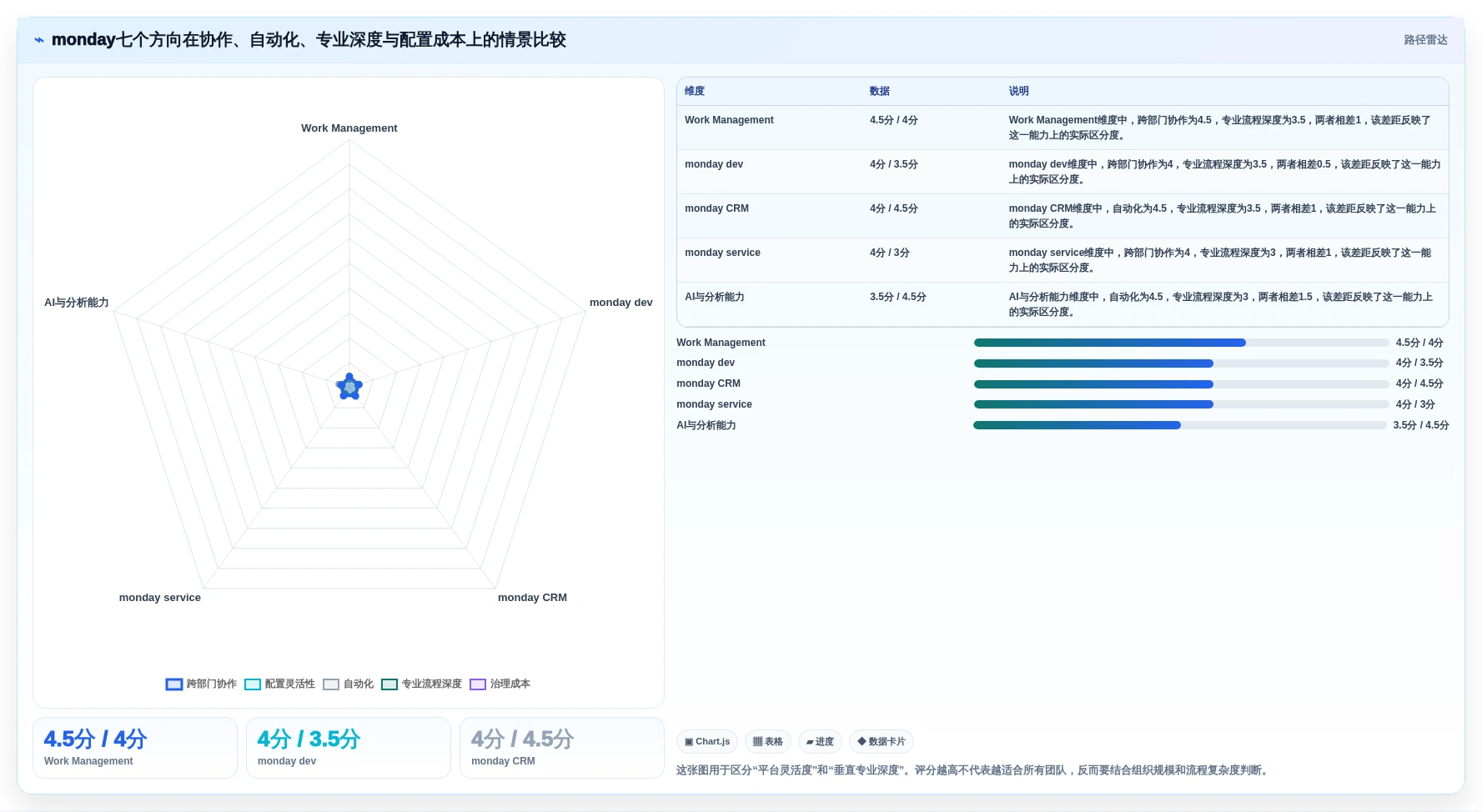Click the 说明 column header

(1018, 92)
